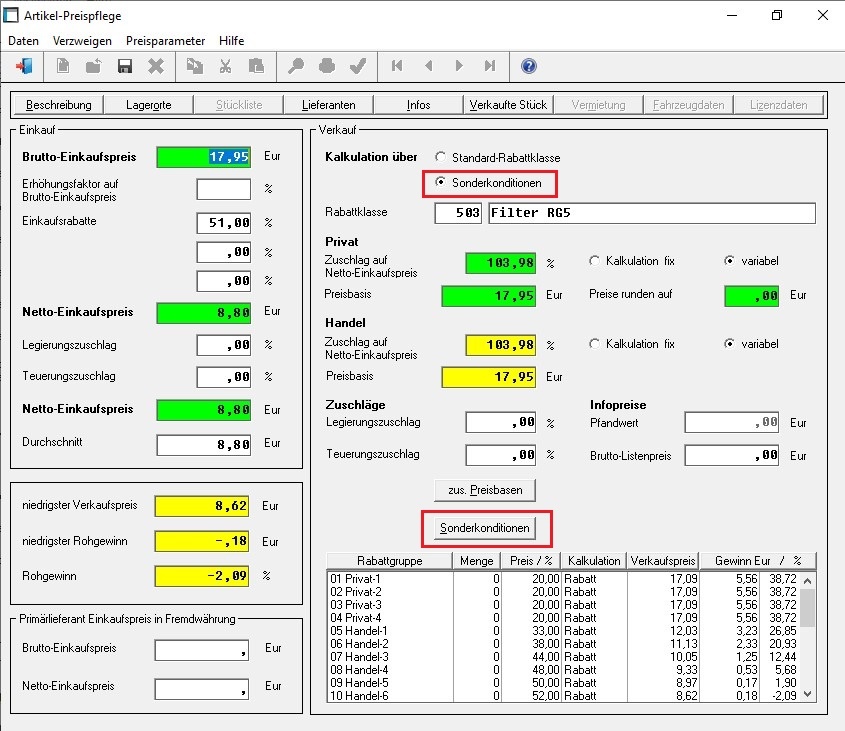
Task: Select Standard-Rabattklasse radio button
Action: point(441,157)
